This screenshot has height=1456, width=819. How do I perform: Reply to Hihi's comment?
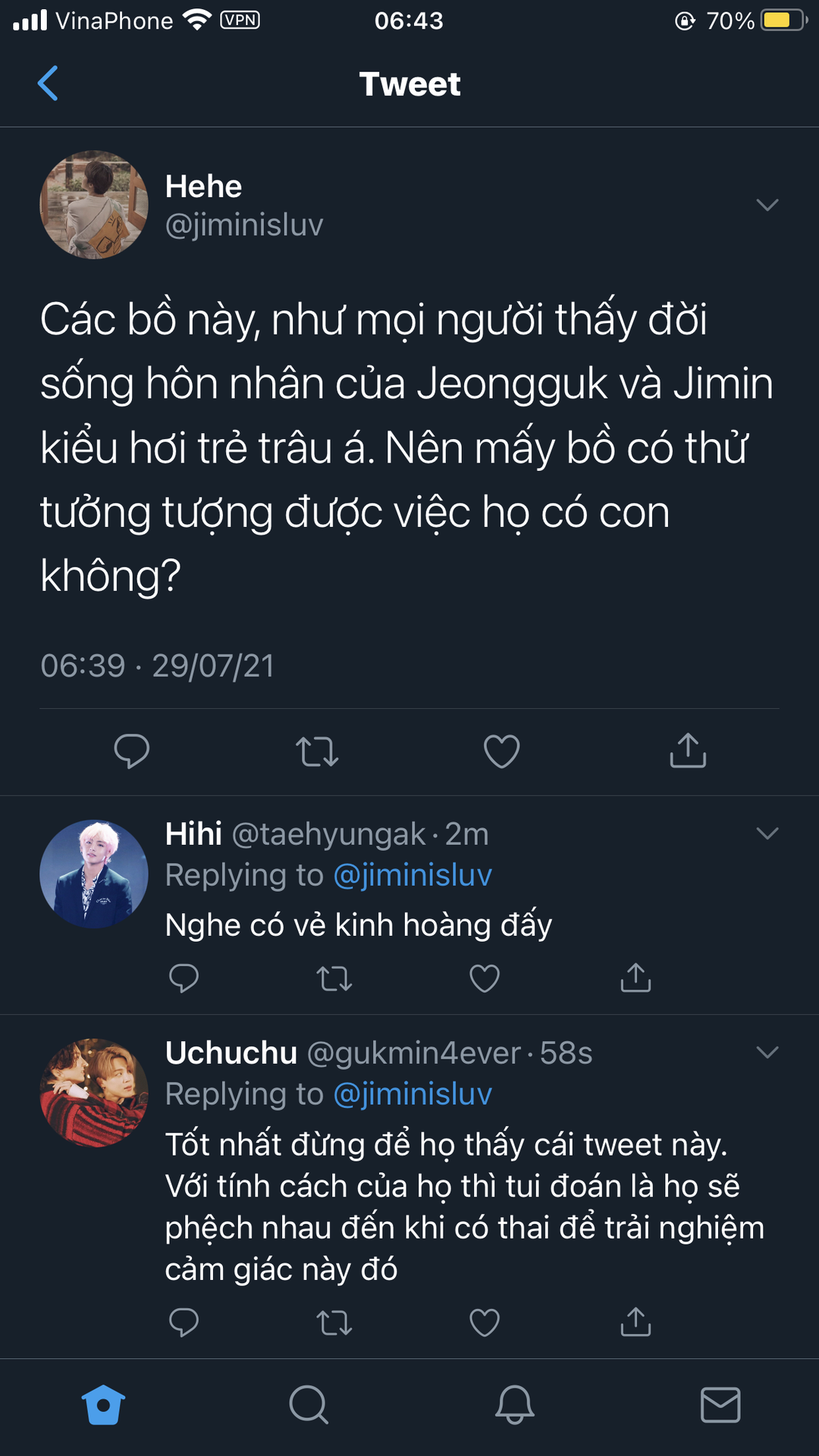tap(184, 978)
